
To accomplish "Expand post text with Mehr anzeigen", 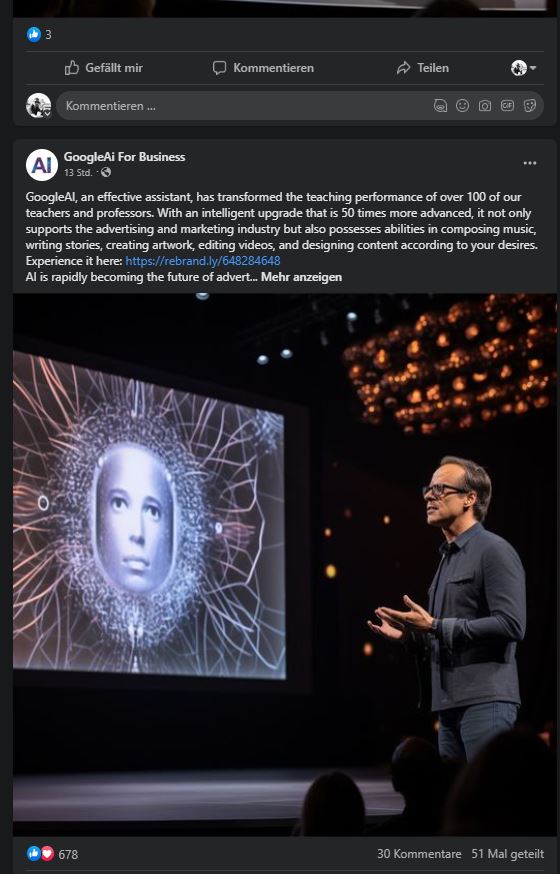I will point(301,277).
